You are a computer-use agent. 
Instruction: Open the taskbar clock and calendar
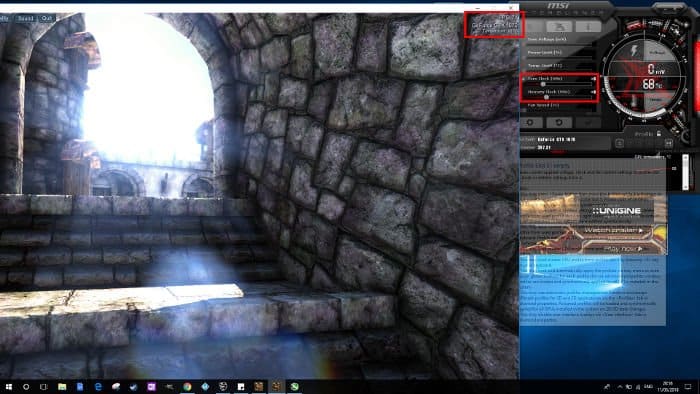pos(668,386)
